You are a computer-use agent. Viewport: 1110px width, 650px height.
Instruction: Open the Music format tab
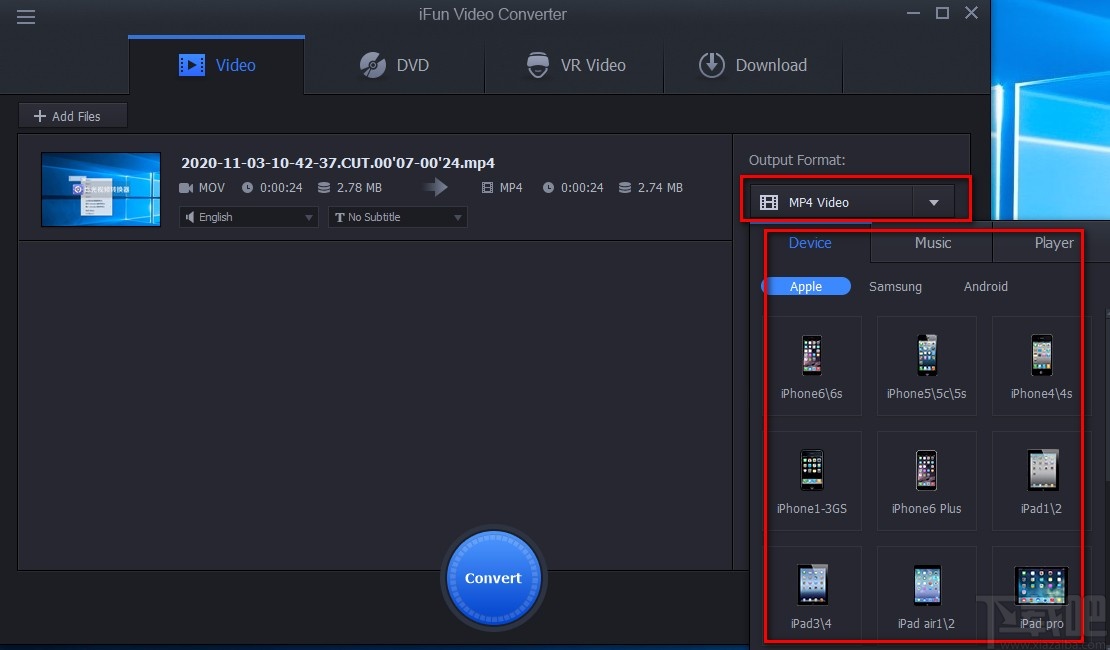pos(932,243)
